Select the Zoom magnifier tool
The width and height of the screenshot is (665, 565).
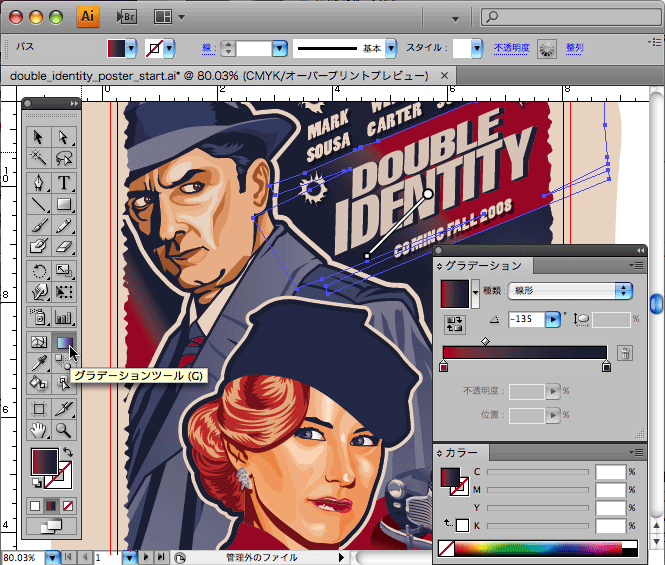click(64, 430)
